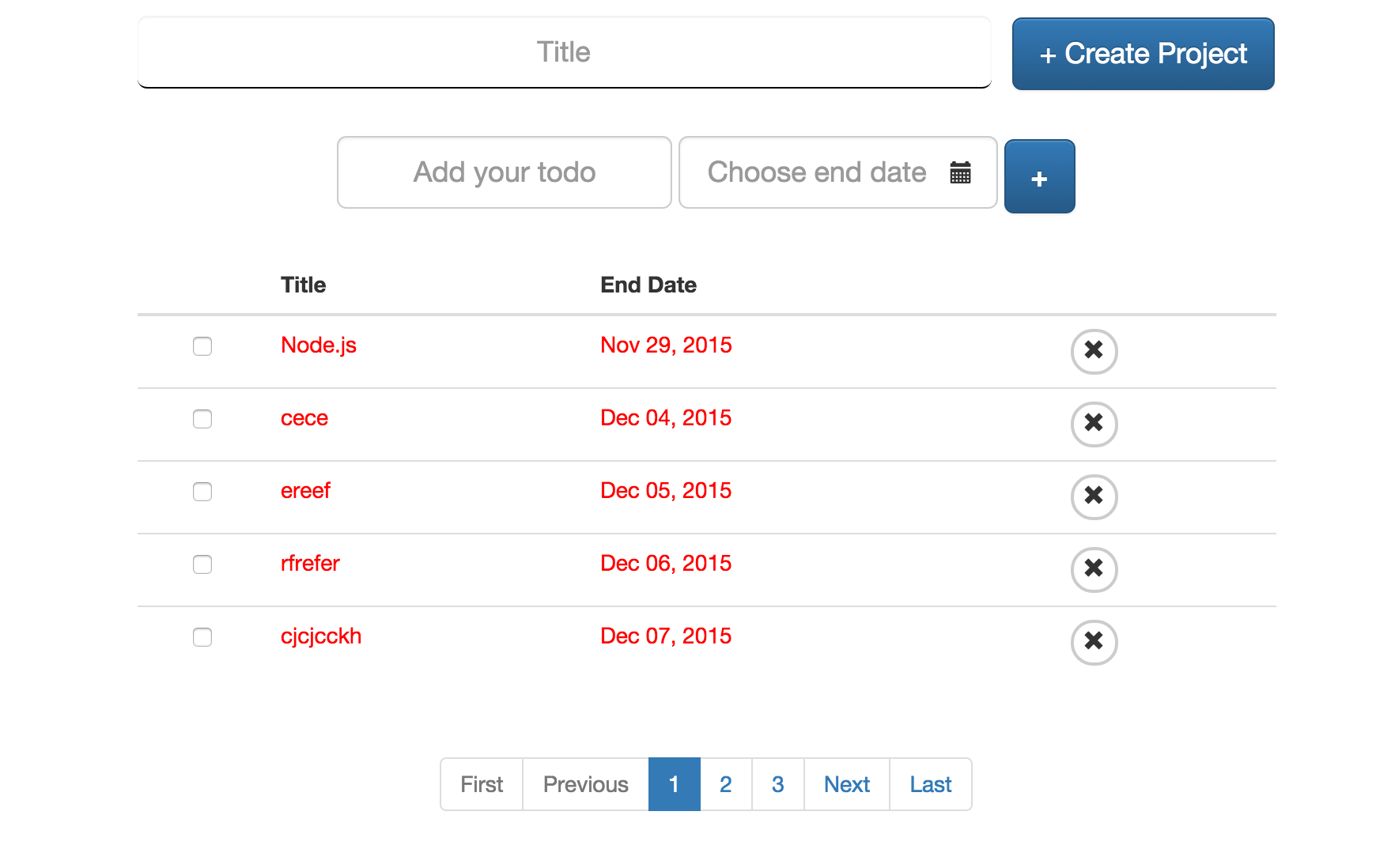Click the Add your todo field
The image size is (1376, 868).
point(504,172)
